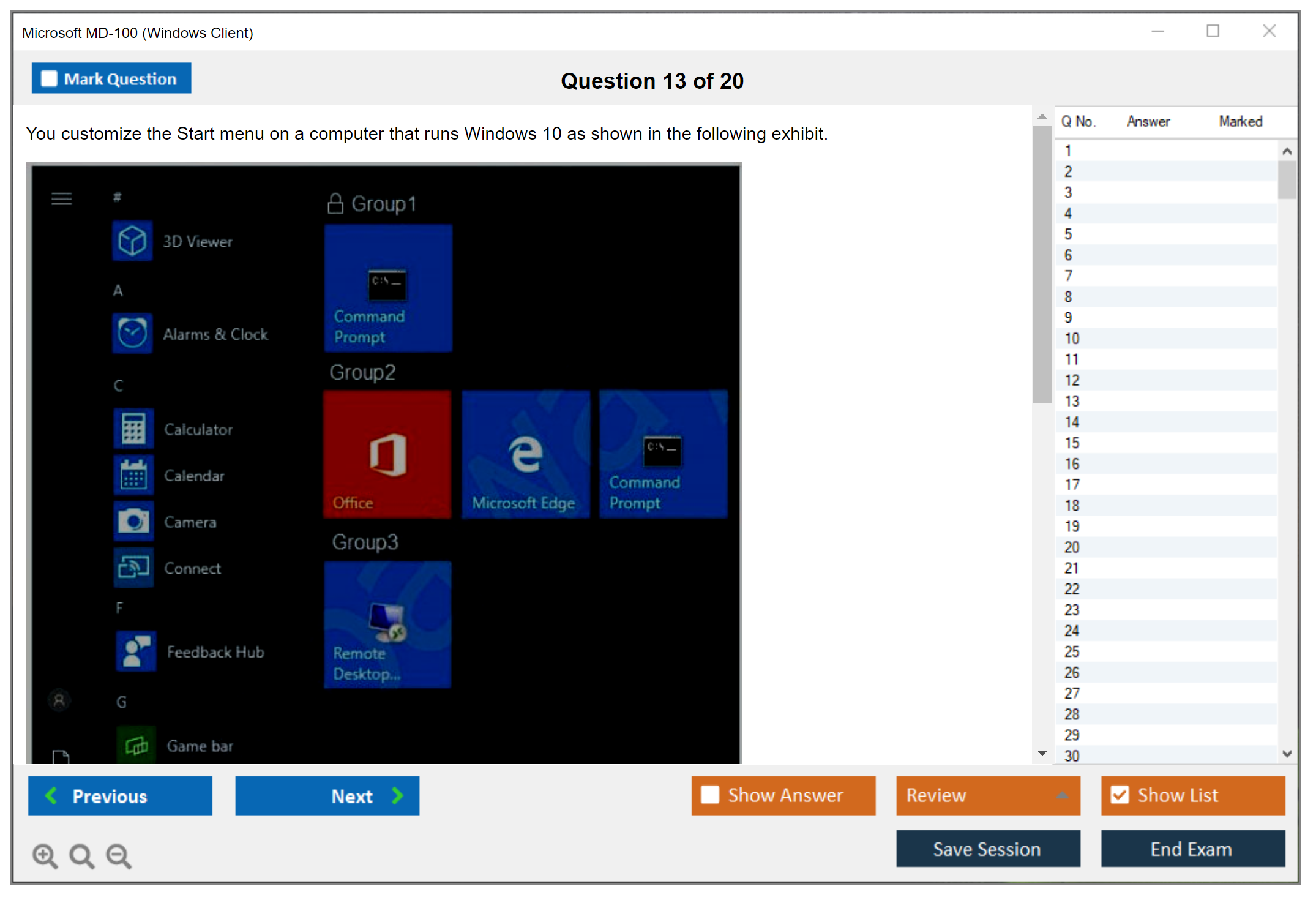
Task: Click the Microsoft Edge tile
Action: [x=525, y=454]
